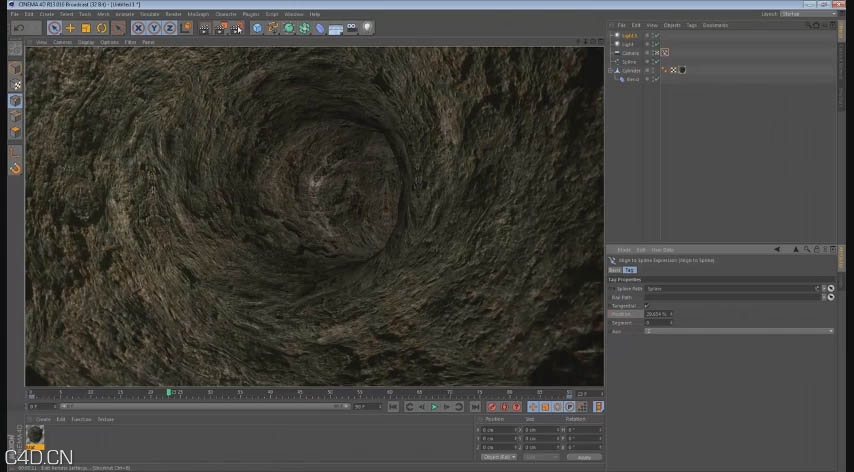Open the Object Manager Tags menu

click(x=691, y=25)
